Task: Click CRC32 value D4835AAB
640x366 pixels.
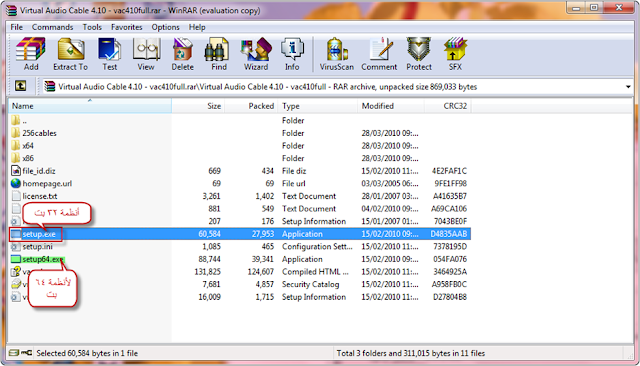Action: 448,234
